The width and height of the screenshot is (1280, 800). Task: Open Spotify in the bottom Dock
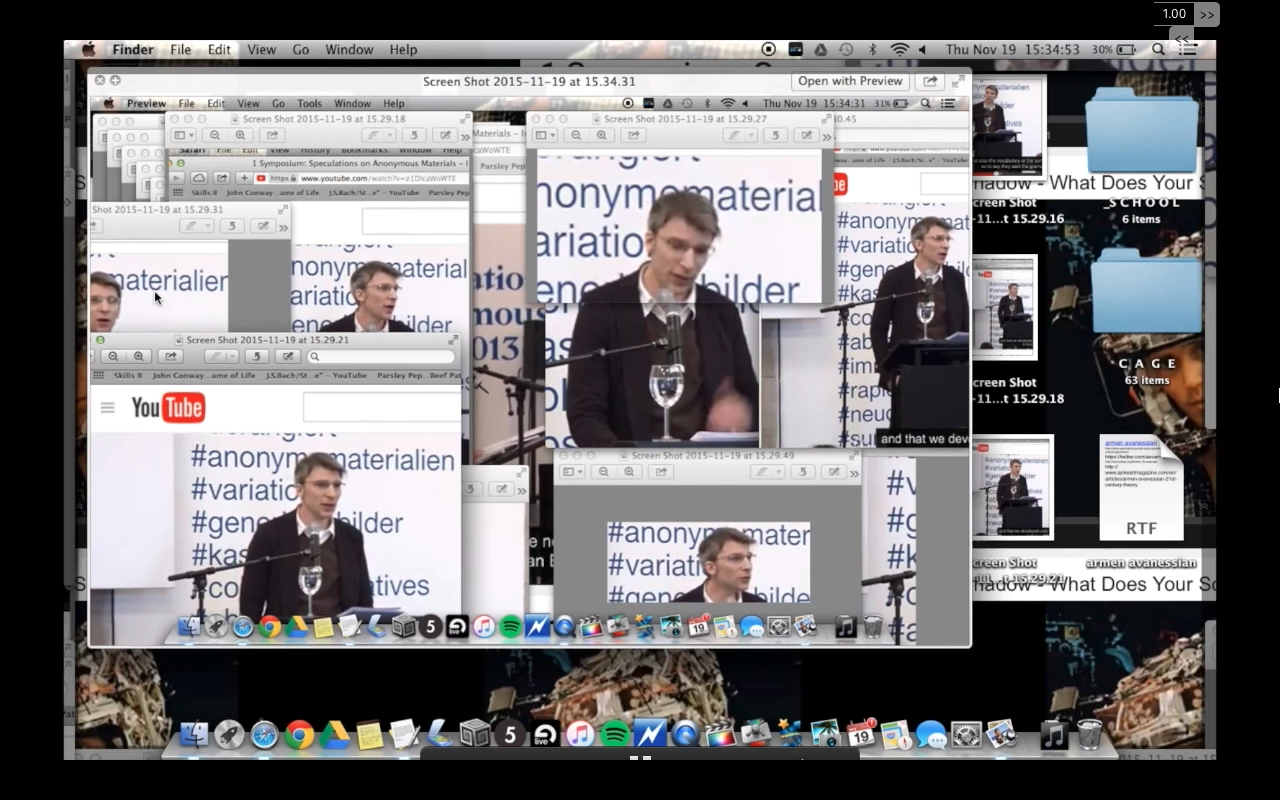click(x=615, y=735)
